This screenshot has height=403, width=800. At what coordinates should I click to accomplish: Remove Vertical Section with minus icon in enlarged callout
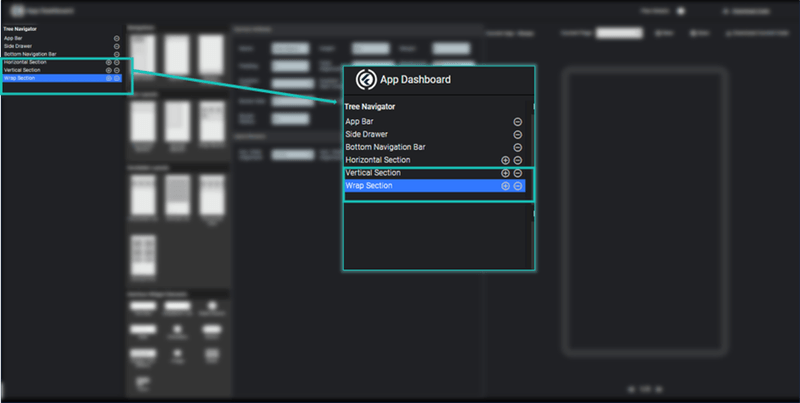tap(518, 173)
